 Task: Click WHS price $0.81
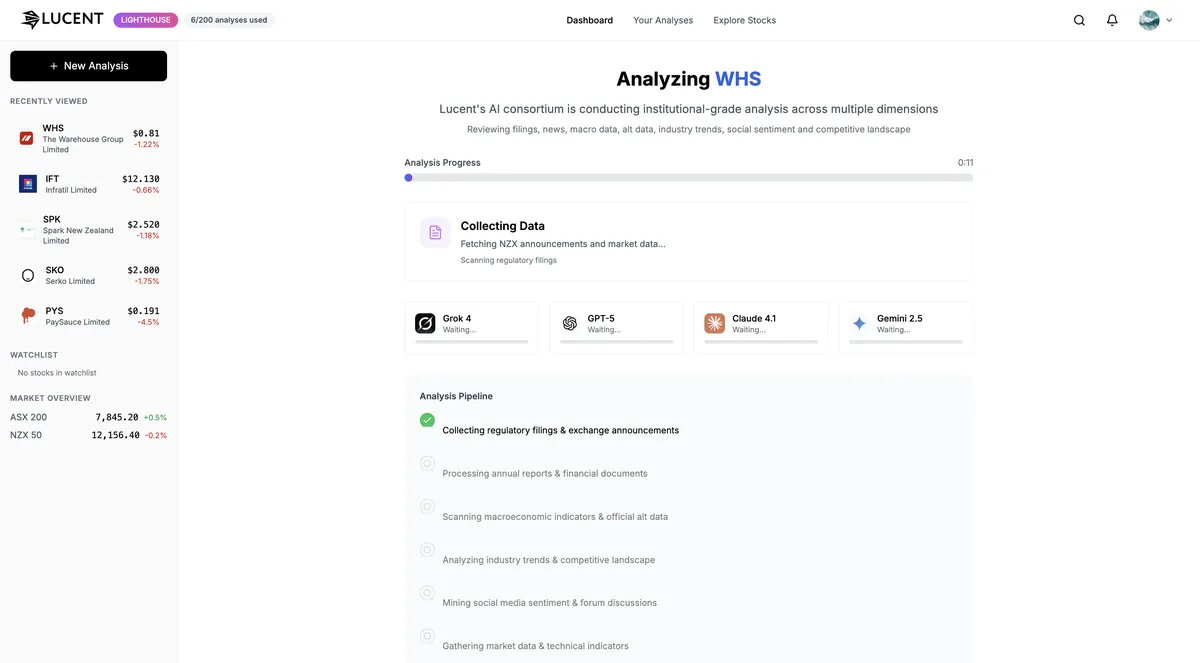click(x=146, y=133)
